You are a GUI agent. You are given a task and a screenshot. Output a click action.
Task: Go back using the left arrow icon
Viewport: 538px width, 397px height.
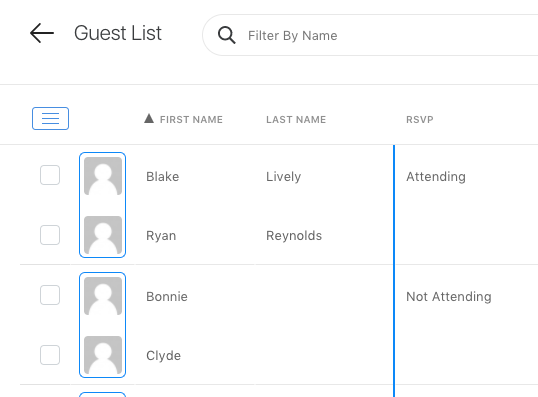[x=42, y=33]
